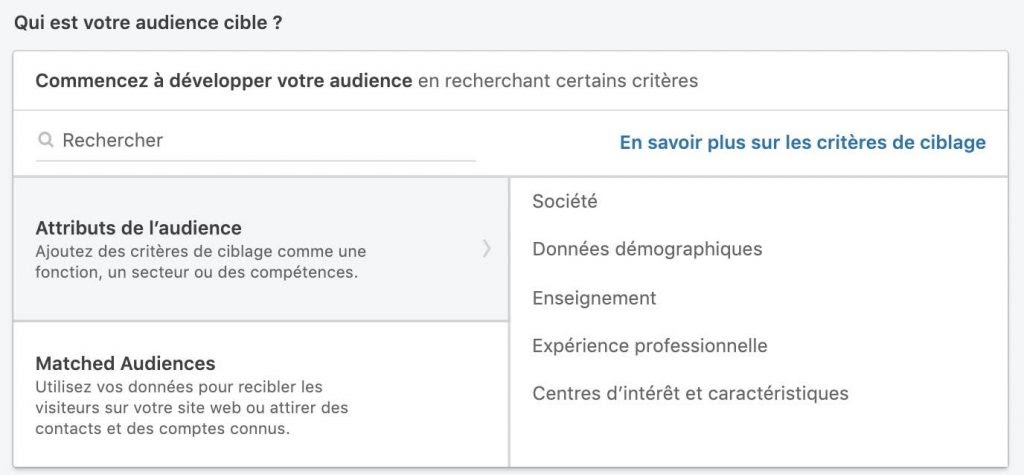1024x475 pixels.
Task: Click the "Utilisez vos données pour recibler" description
Action: point(178,386)
